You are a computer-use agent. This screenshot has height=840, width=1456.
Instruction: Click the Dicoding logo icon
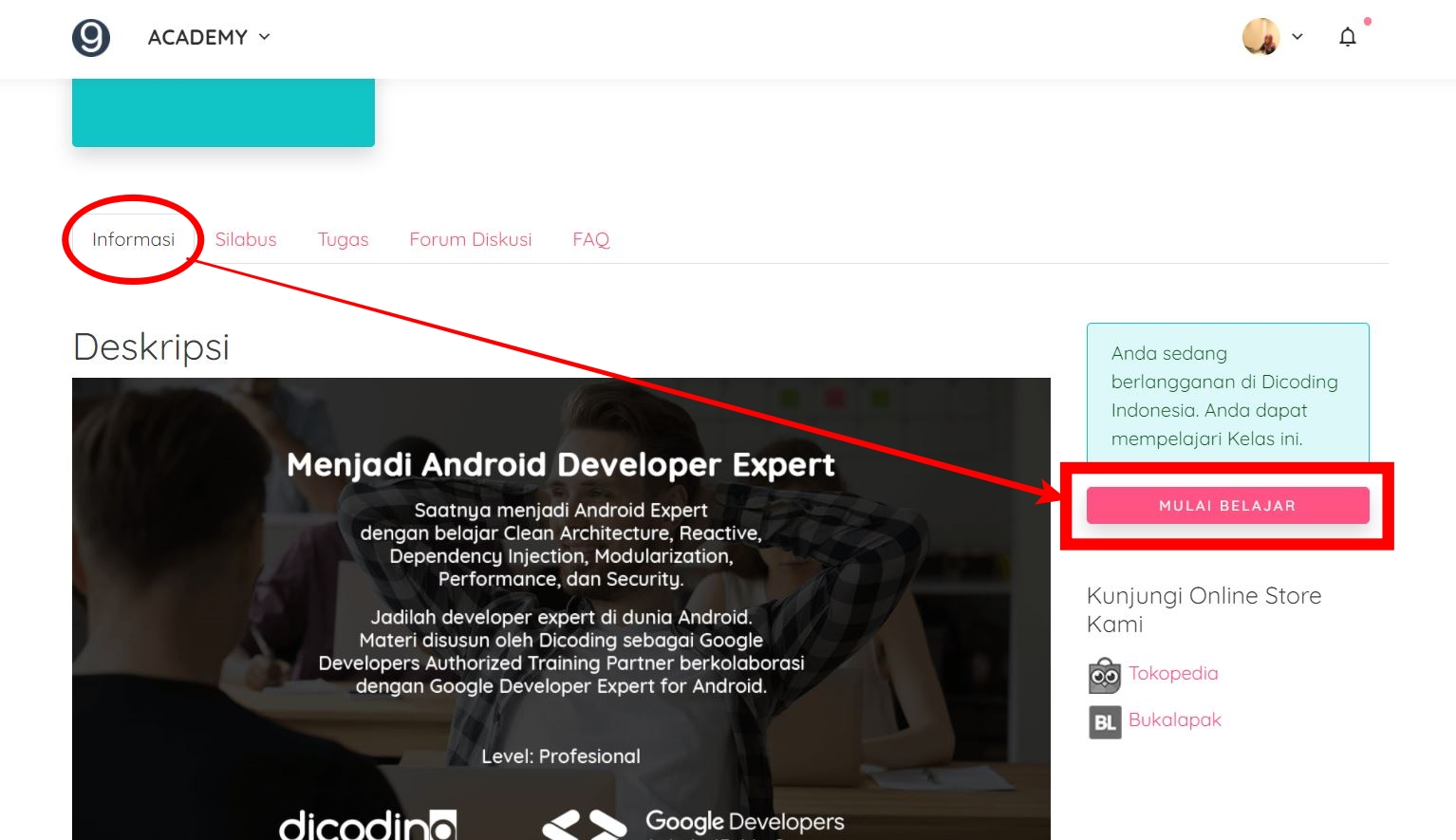(x=91, y=37)
